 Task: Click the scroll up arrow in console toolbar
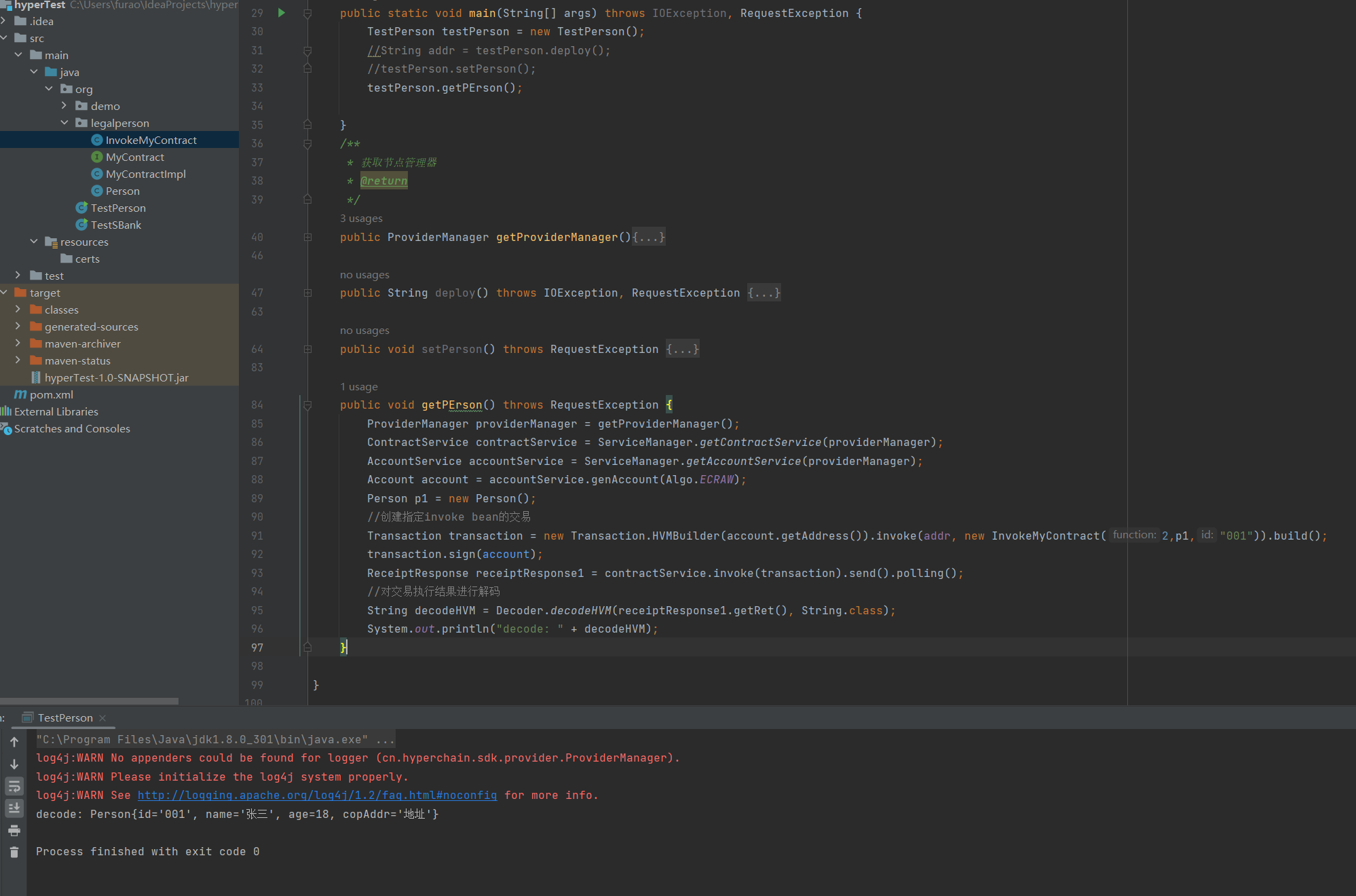point(14,742)
